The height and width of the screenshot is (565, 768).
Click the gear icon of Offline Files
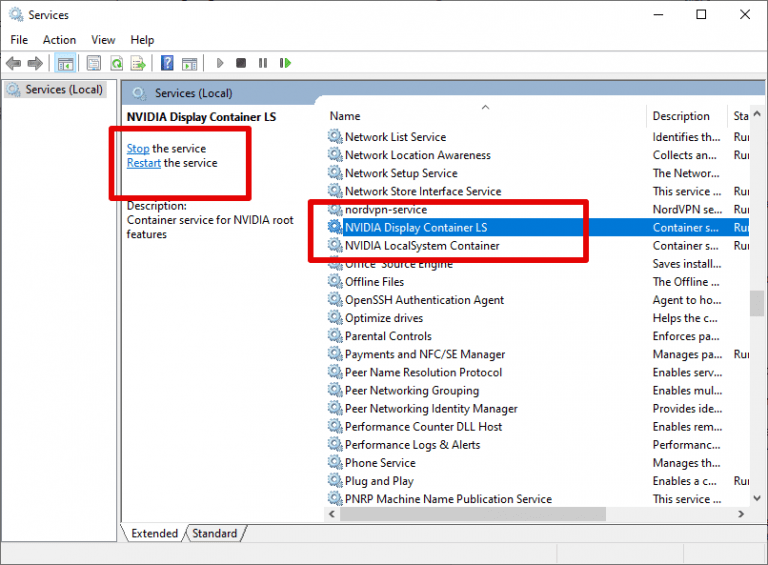[335, 282]
